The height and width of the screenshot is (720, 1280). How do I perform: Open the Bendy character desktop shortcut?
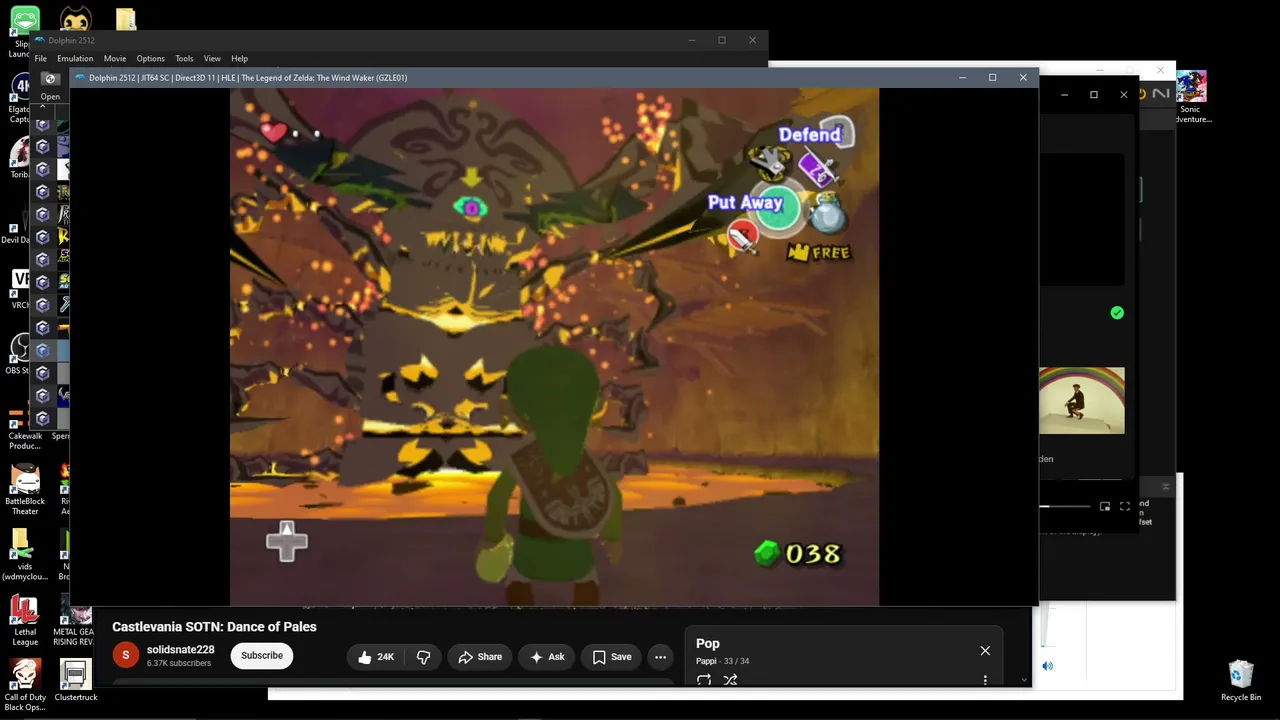tap(75, 19)
